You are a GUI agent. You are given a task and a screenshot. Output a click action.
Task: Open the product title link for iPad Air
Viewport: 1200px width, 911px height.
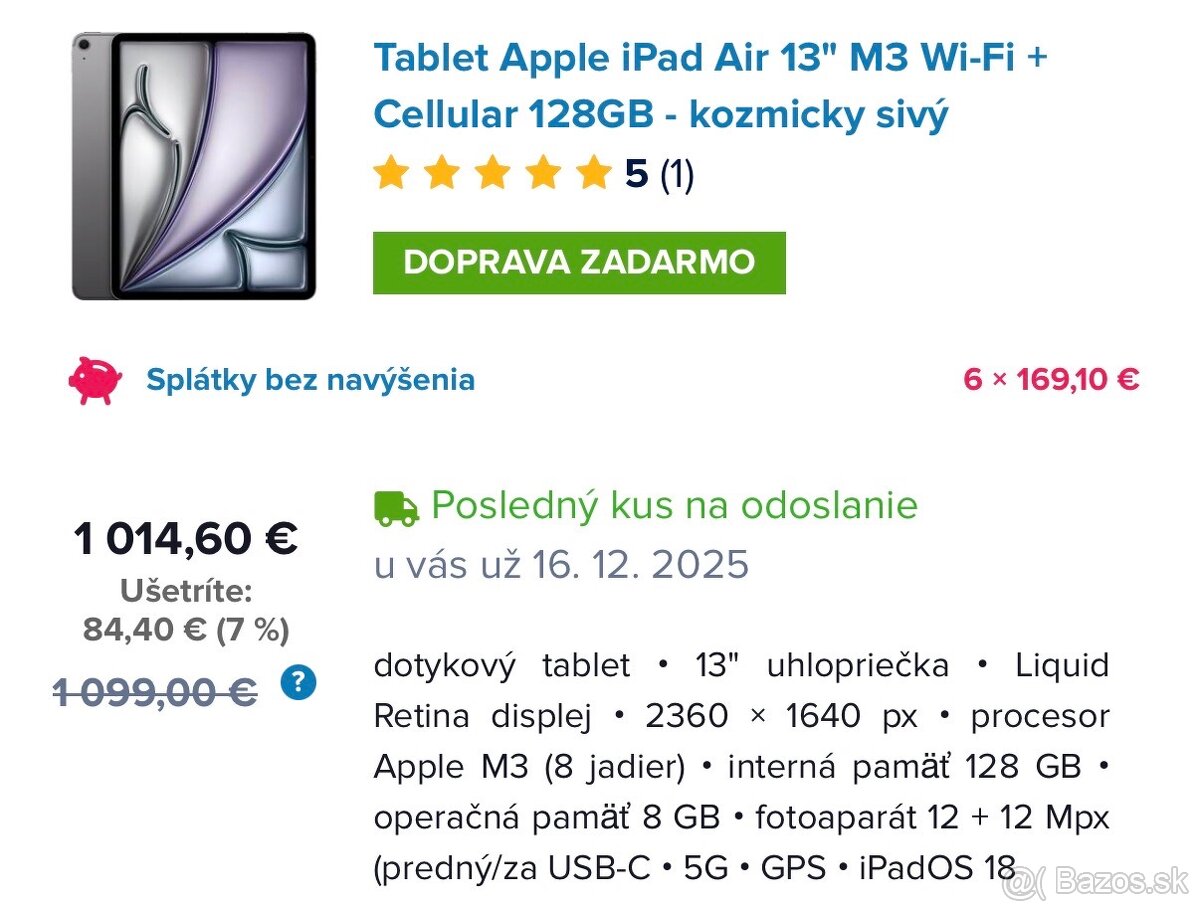click(x=660, y=85)
